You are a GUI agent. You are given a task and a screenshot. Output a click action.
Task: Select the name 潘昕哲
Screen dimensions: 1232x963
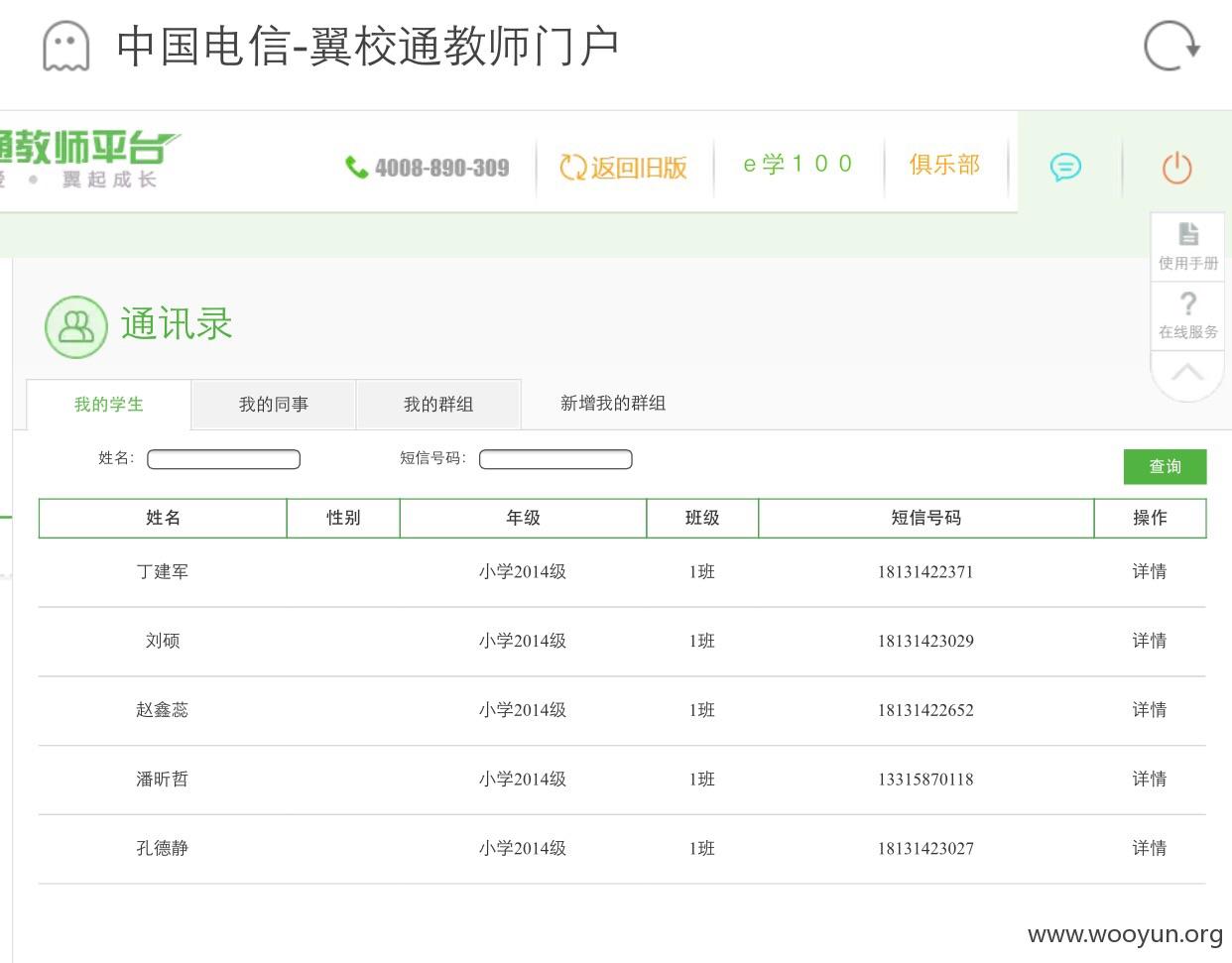(x=163, y=780)
